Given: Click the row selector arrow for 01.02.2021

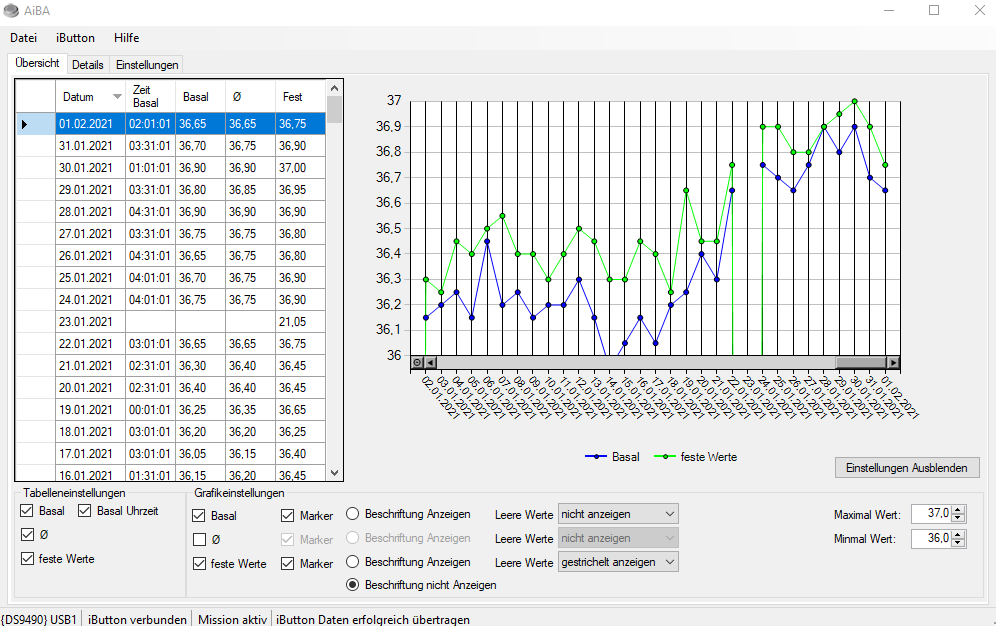Looking at the screenshot, I should [24, 124].
